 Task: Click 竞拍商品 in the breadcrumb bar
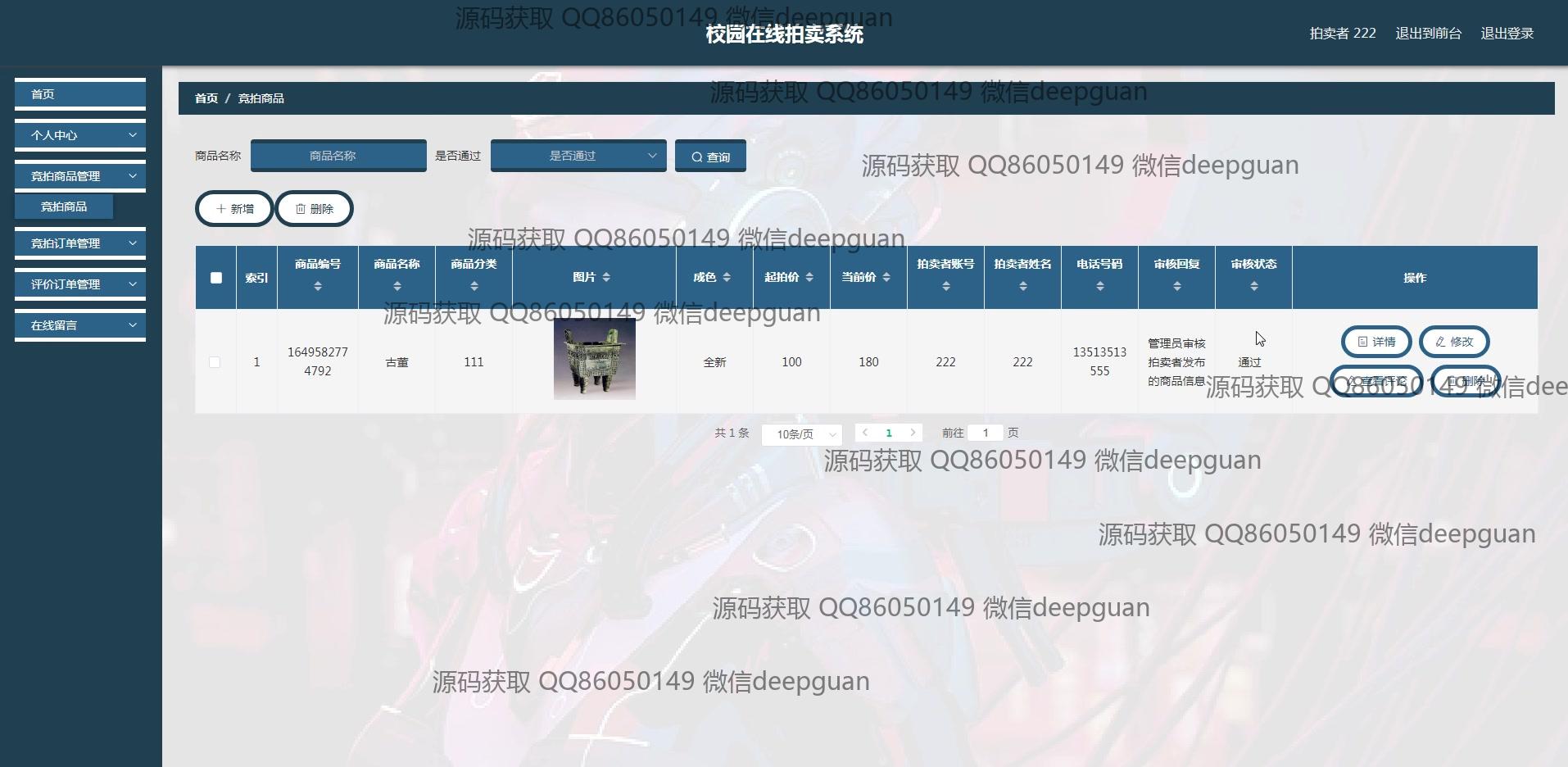261,98
